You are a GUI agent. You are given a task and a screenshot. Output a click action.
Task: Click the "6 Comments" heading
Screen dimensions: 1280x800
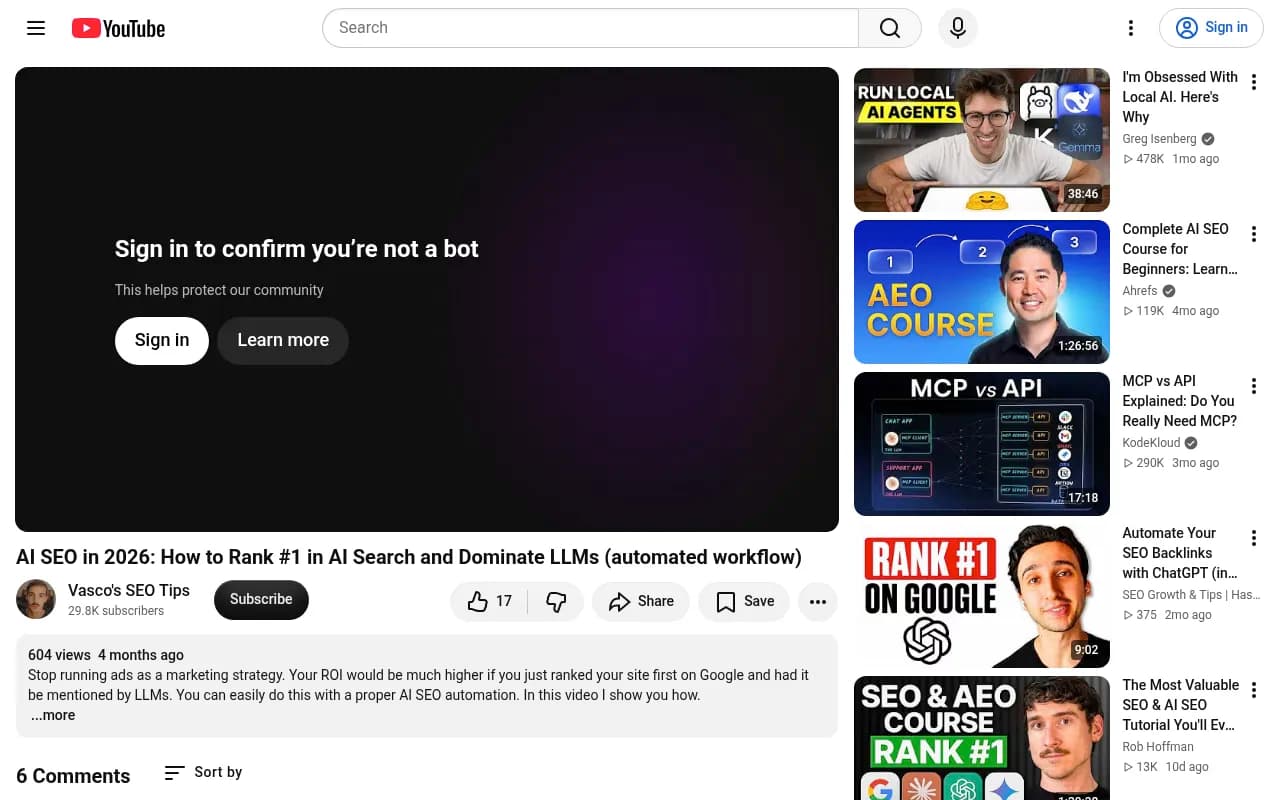click(73, 776)
